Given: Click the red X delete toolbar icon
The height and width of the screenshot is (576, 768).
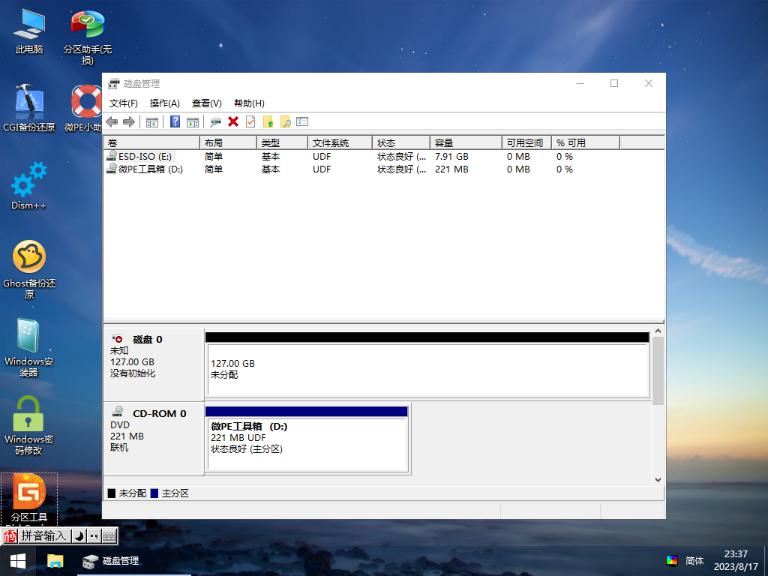Looking at the screenshot, I should point(233,122).
